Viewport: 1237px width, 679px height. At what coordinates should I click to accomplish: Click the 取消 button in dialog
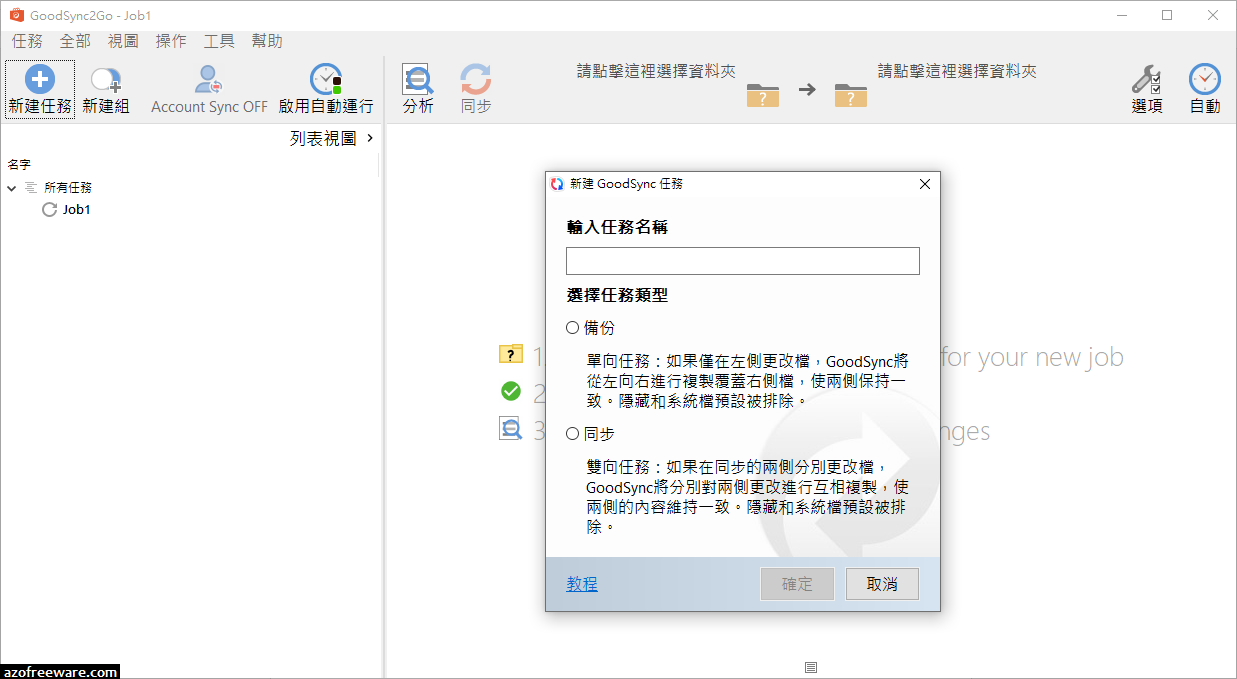[x=882, y=585]
